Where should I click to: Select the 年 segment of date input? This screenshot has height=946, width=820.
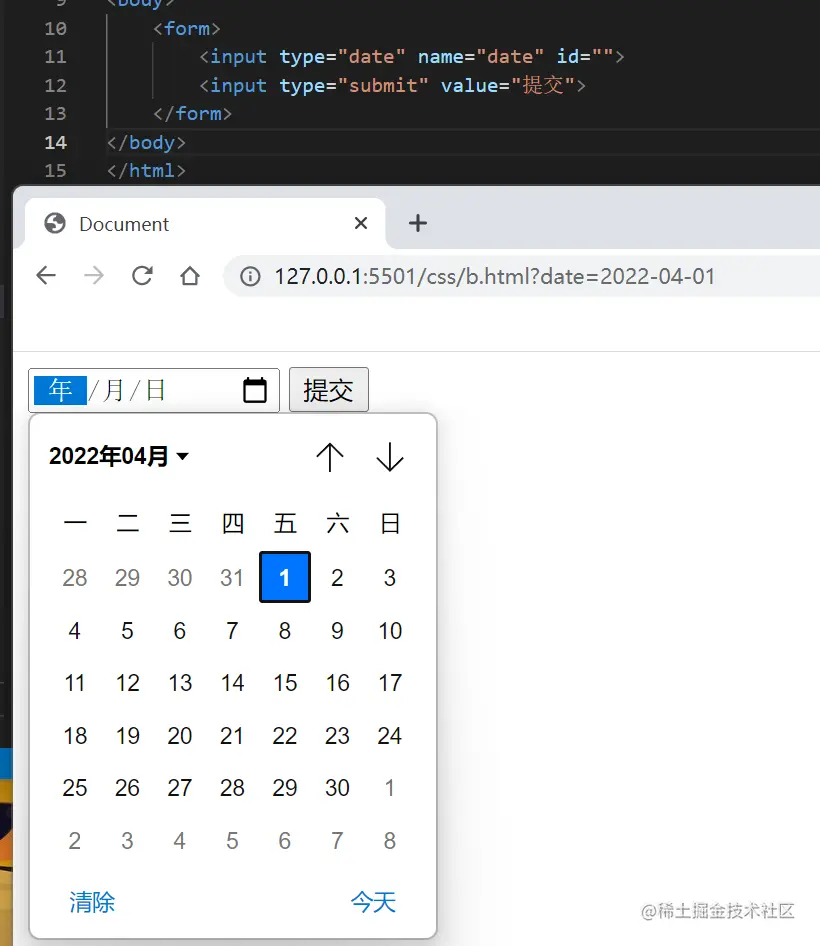60,390
